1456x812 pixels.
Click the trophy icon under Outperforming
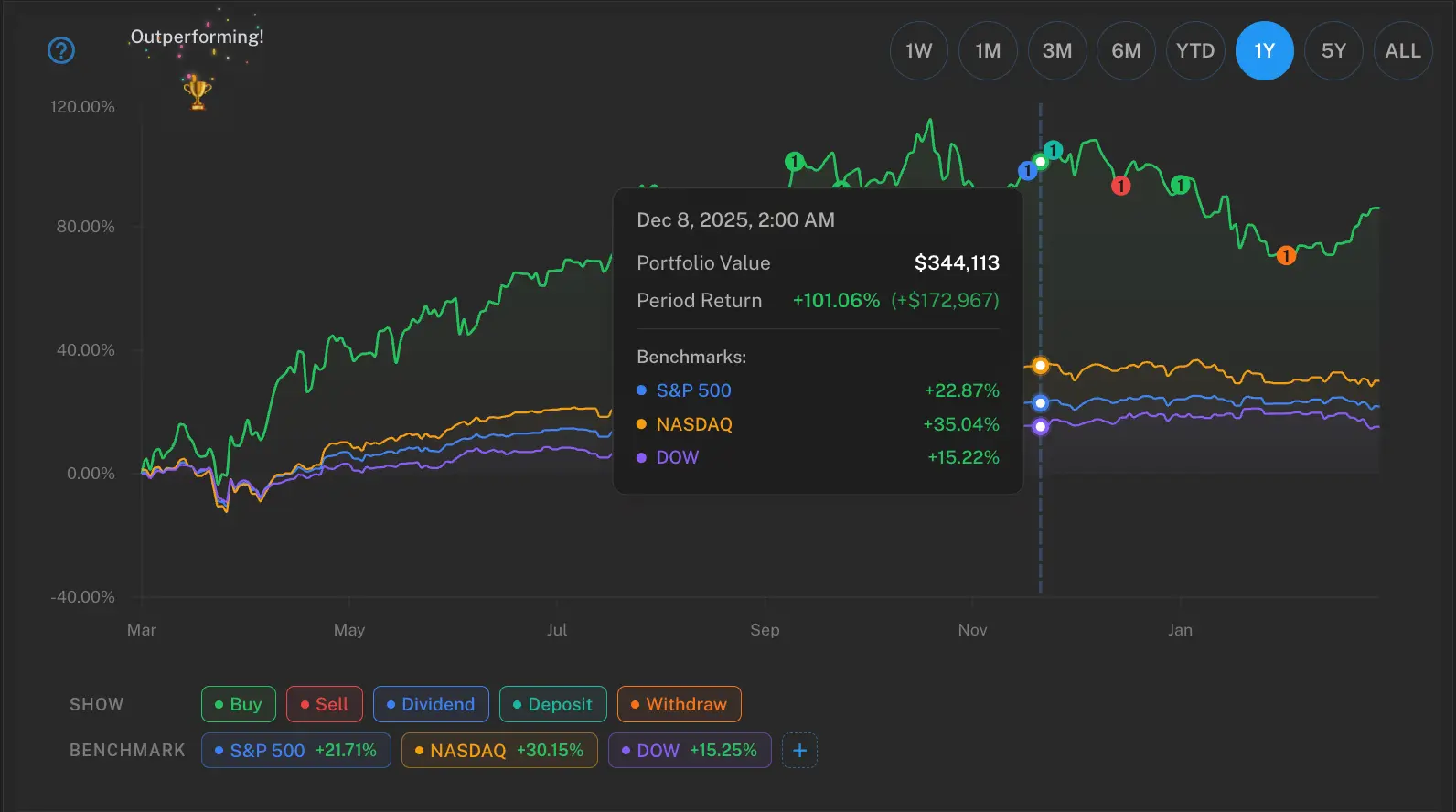coord(198,91)
